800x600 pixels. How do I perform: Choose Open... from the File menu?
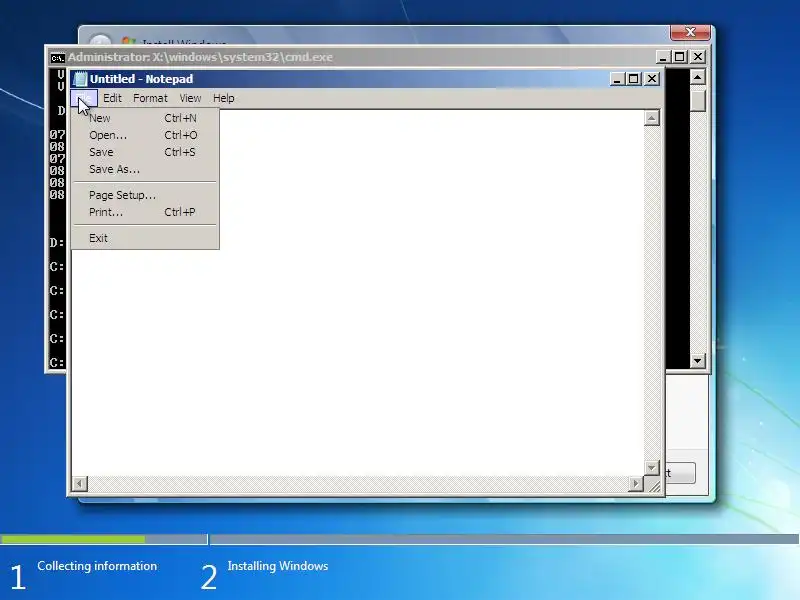coord(145,135)
